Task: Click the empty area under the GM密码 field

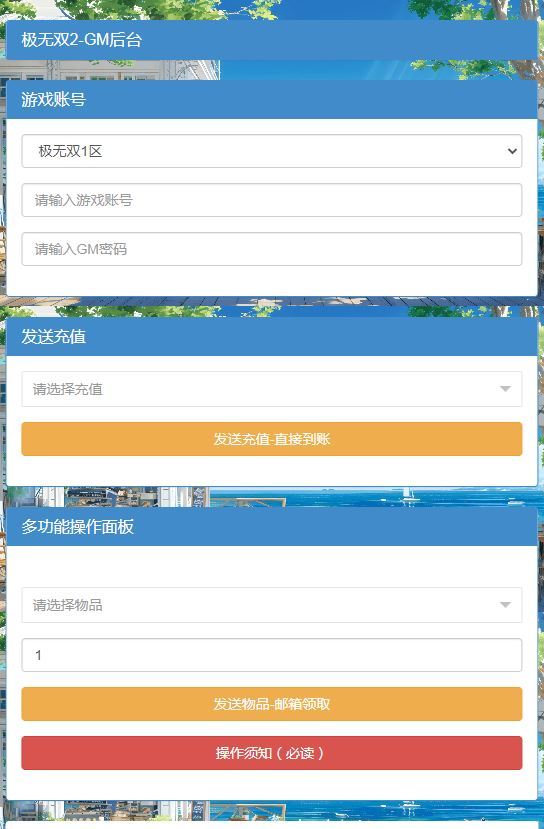Action: [272, 281]
